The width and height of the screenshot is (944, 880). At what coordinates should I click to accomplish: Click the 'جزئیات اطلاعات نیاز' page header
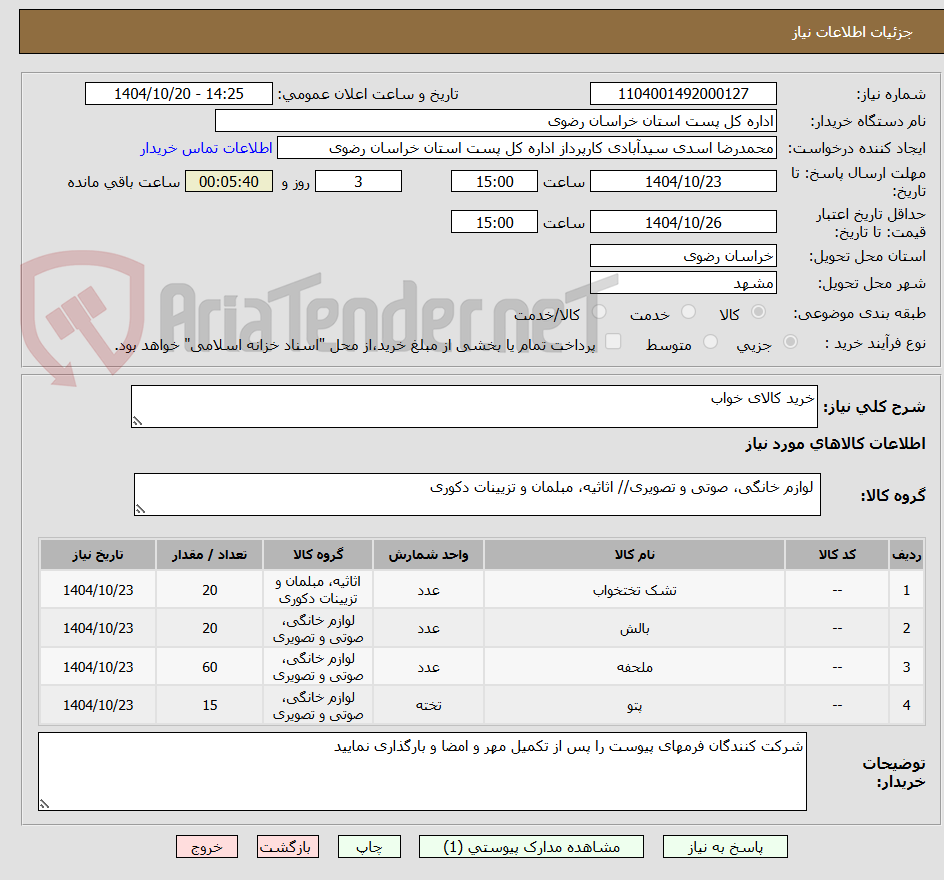(x=852, y=32)
